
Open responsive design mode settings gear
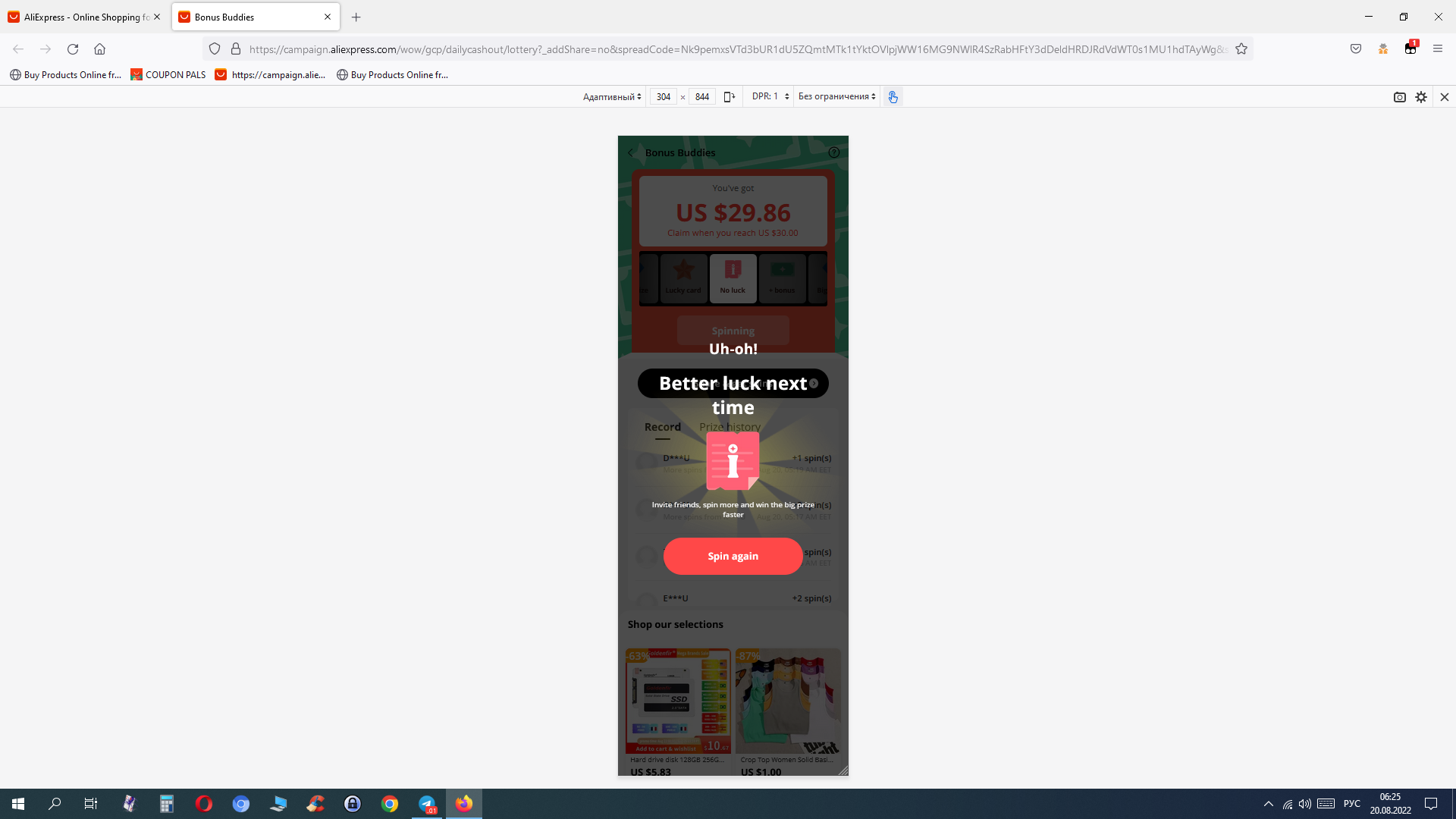1421,97
